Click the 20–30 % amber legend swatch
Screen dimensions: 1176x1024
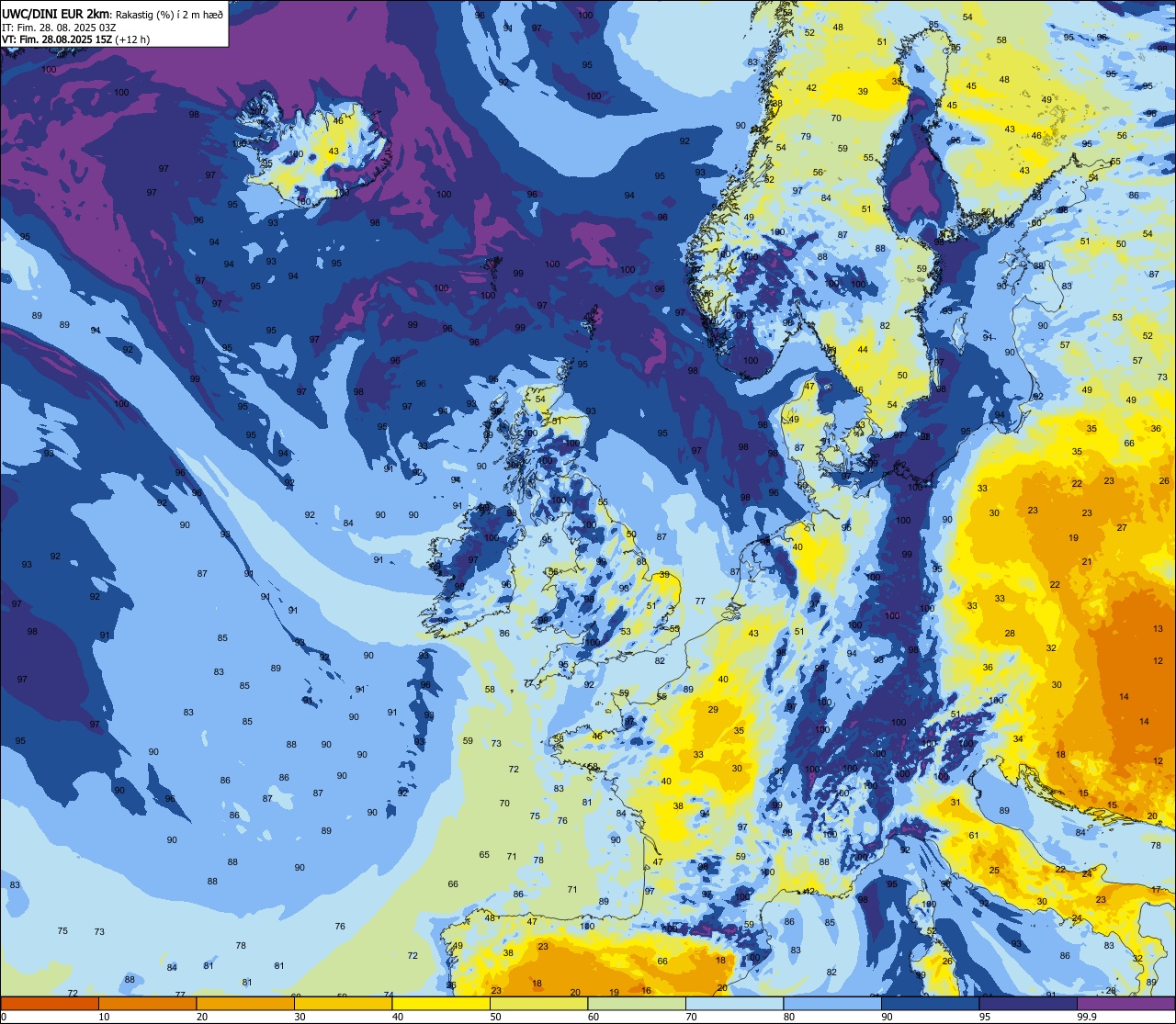pyautogui.click(x=245, y=1003)
